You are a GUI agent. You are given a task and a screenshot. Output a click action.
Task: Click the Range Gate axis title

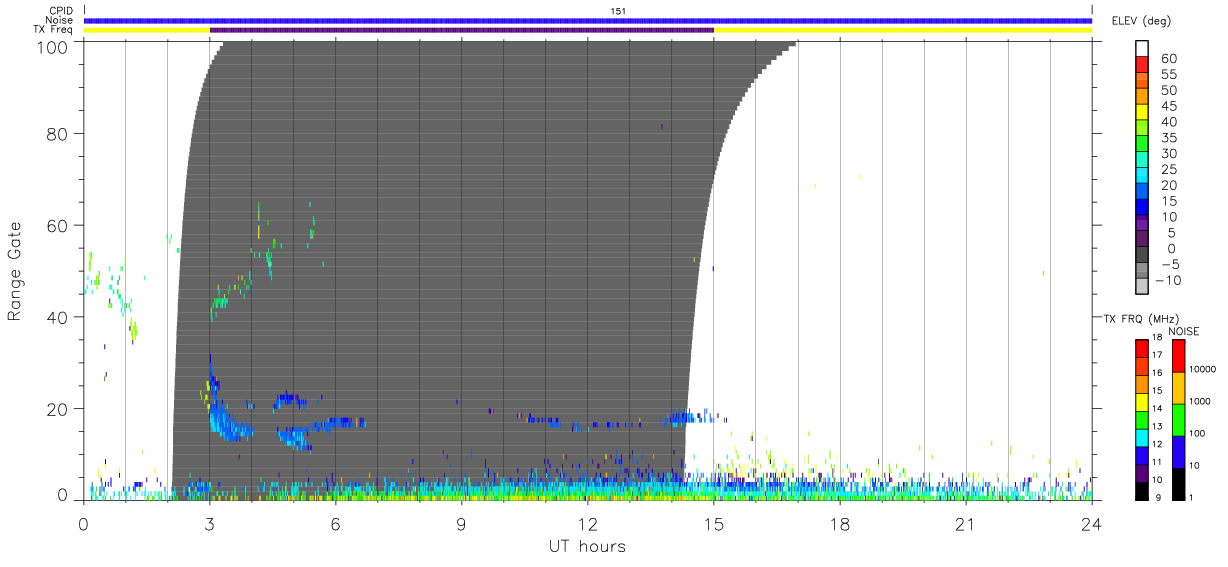[15, 270]
